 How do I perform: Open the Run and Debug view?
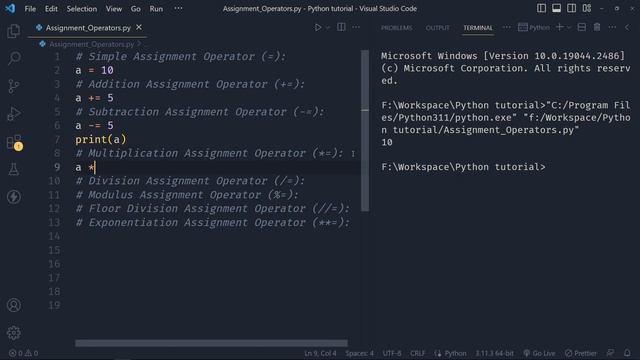(14, 114)
